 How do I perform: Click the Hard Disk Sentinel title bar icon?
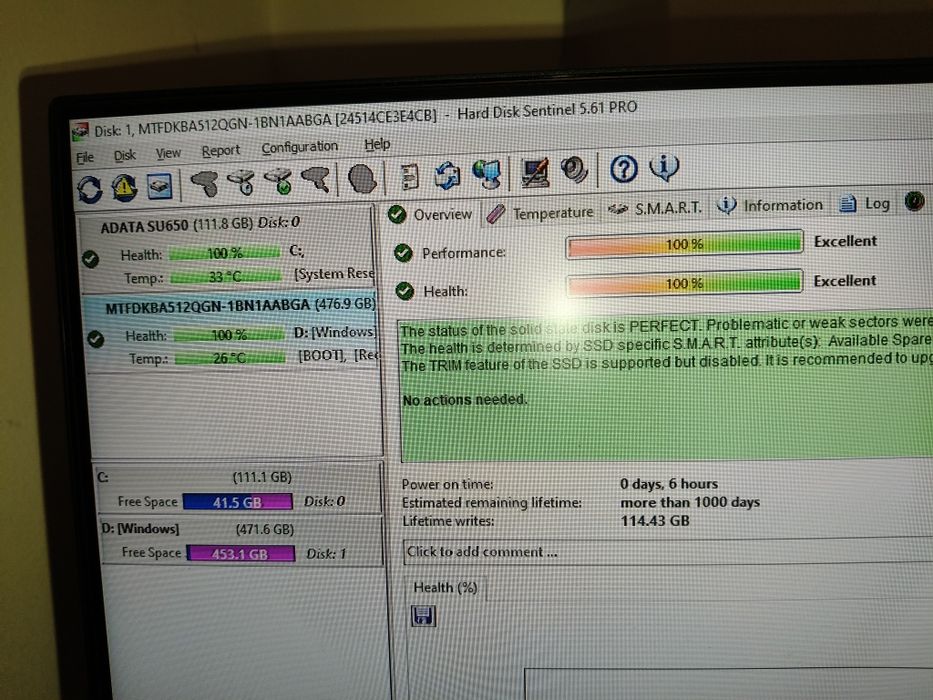80,132
